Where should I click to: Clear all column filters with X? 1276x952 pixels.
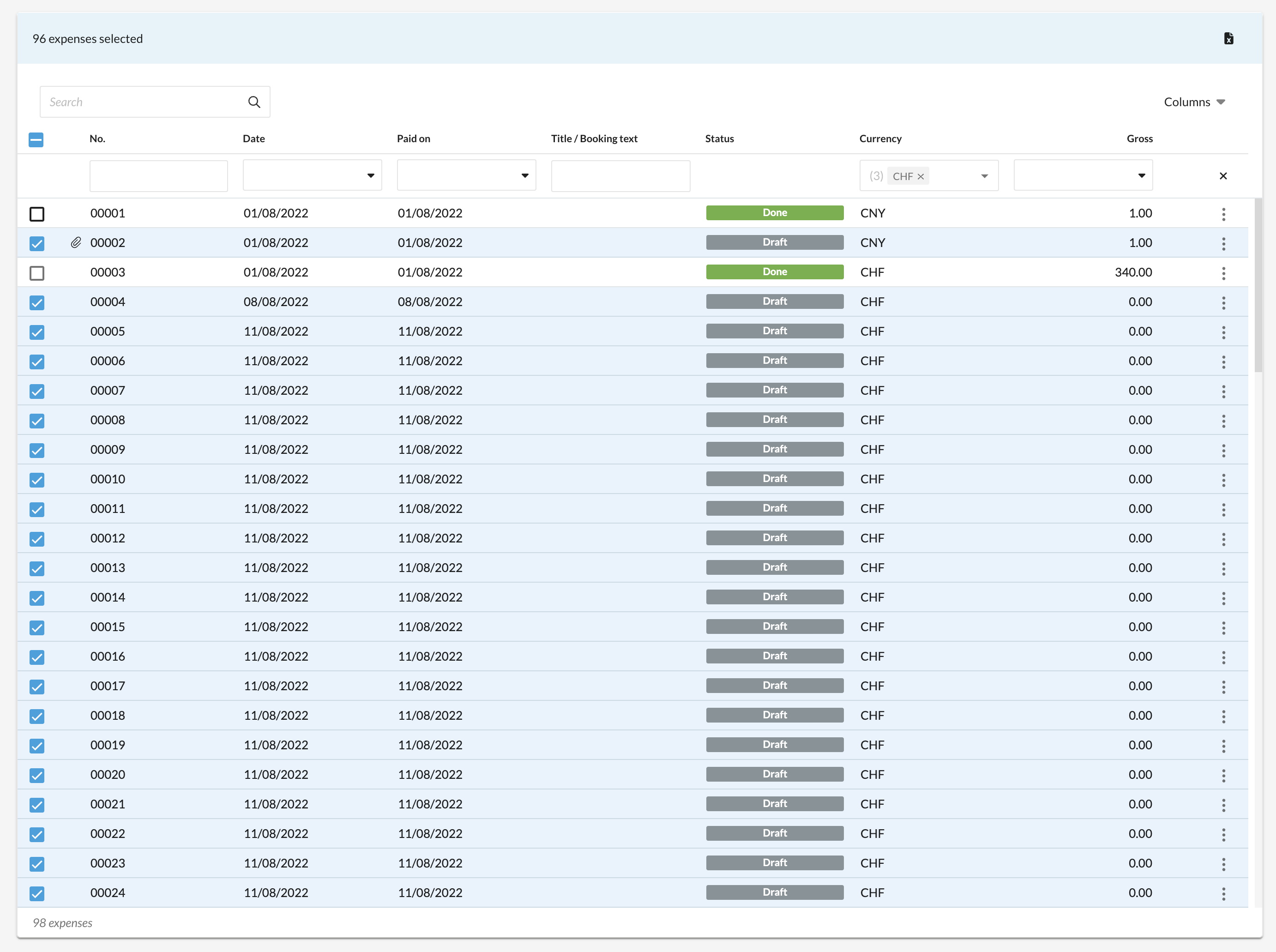1223,176
